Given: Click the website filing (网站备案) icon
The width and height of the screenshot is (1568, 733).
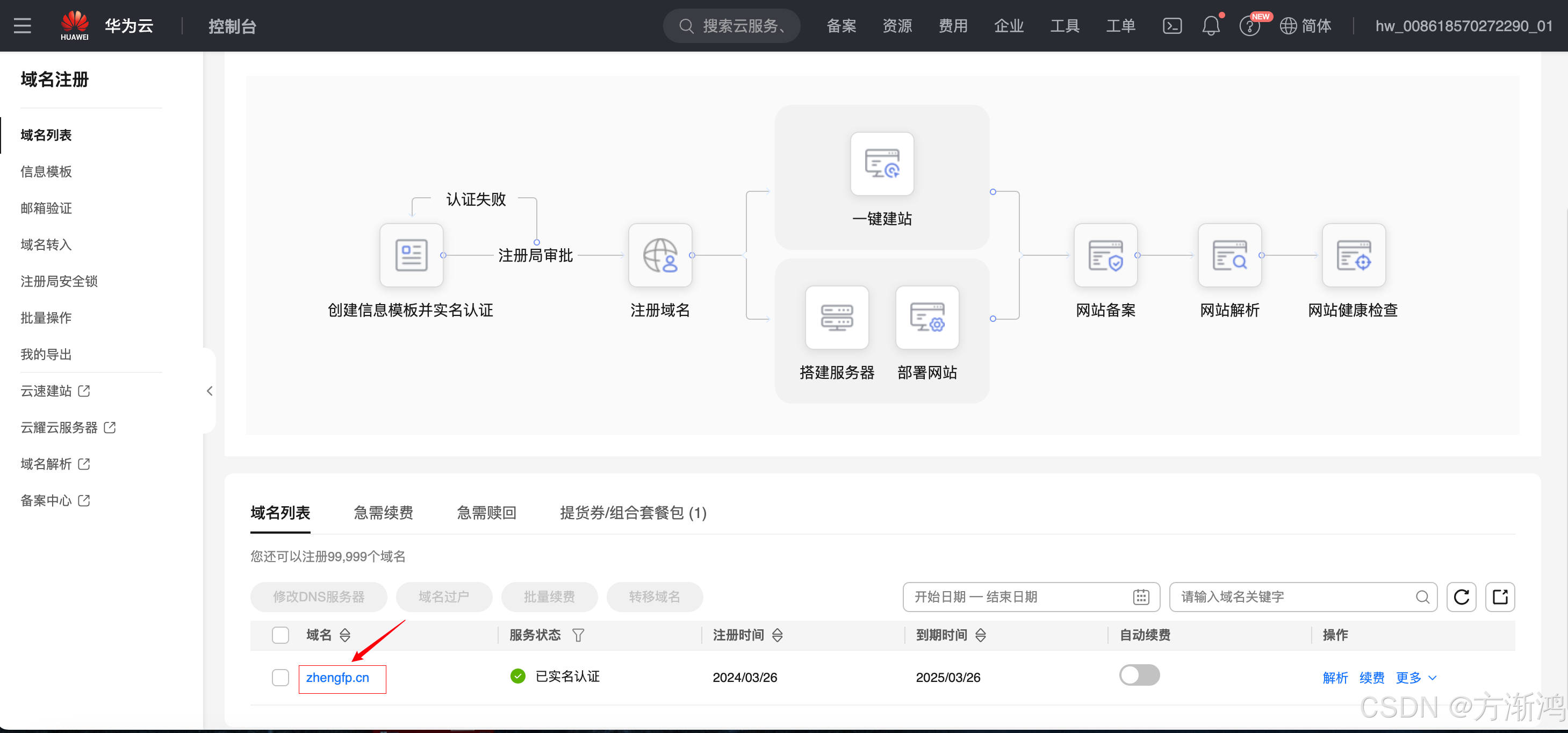Looking at the screenshot, I should coord(1105,255).
